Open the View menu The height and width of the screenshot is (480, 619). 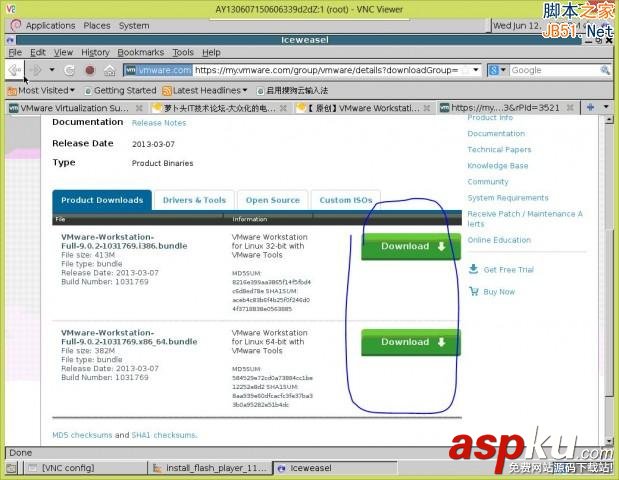tap(63, 52)
